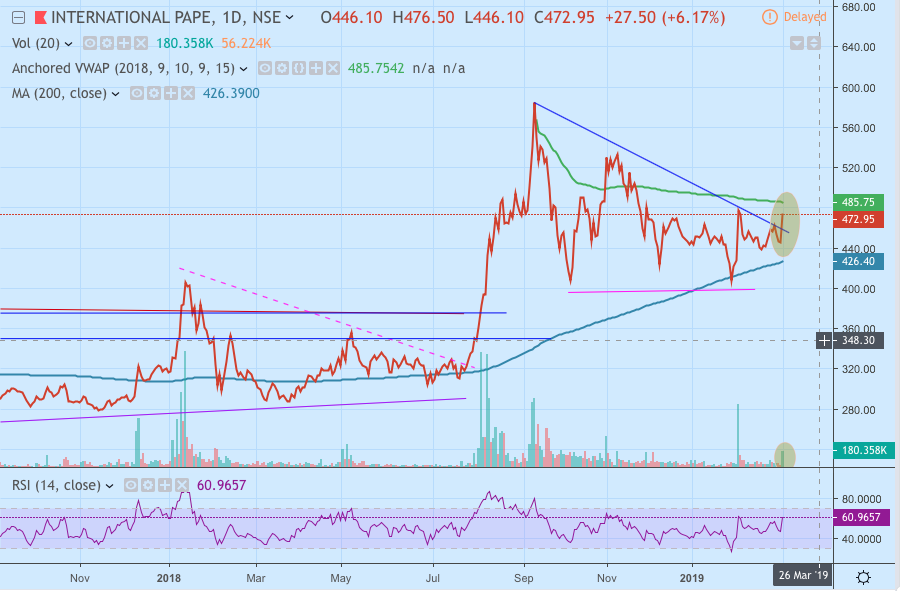Click the H476.50 high value in header
900x591 pixels.
coord(423,17)
